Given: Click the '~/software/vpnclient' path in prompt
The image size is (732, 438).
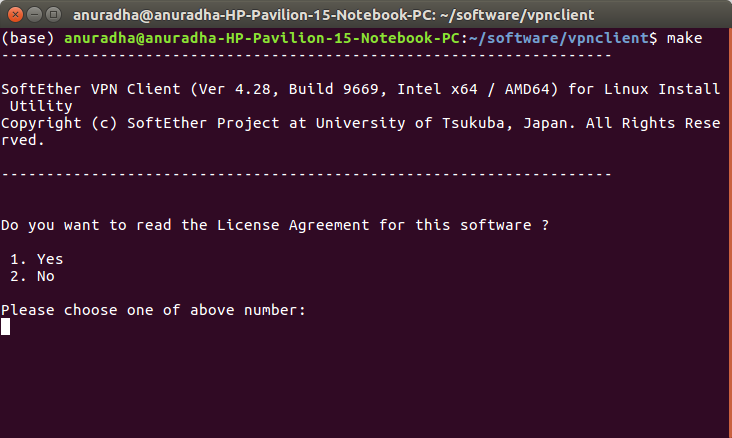Looking at the screenshot, I should click(559, 38).
